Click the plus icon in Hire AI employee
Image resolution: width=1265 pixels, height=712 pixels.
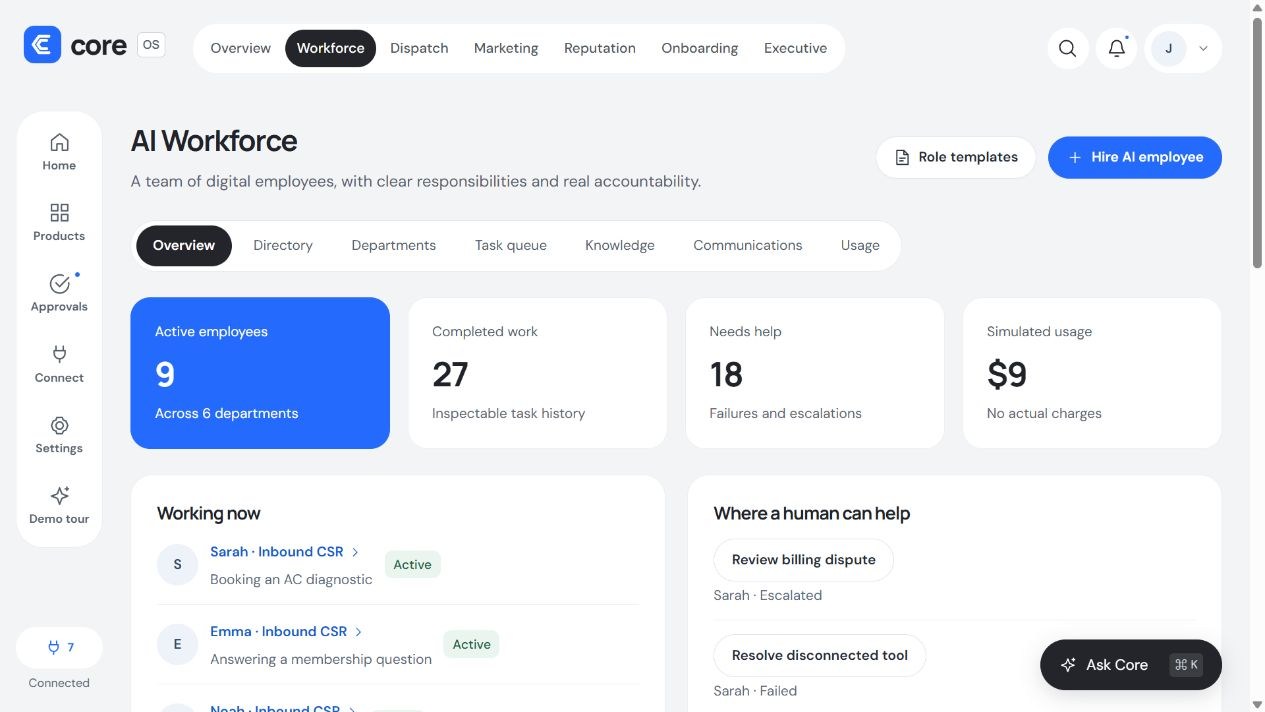1075,157
